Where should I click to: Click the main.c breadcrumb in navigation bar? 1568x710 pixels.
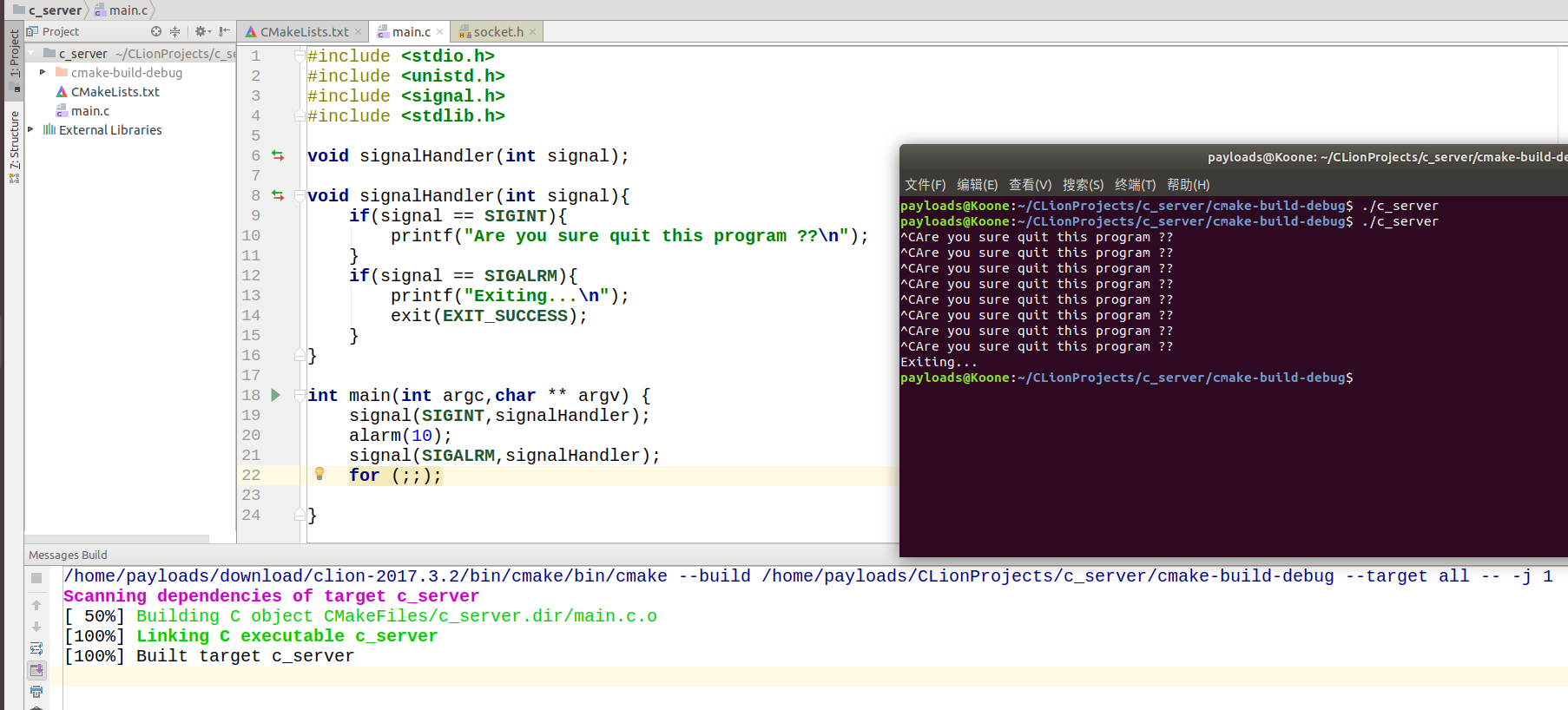tap(122, 10)
